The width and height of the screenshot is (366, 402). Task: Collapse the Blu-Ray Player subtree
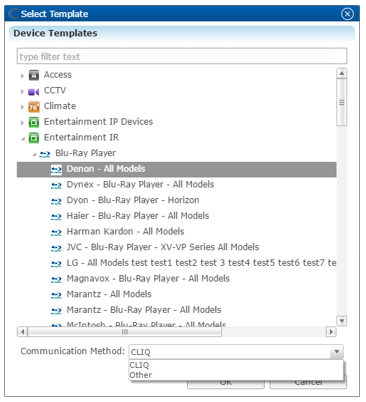coord(34,154)
